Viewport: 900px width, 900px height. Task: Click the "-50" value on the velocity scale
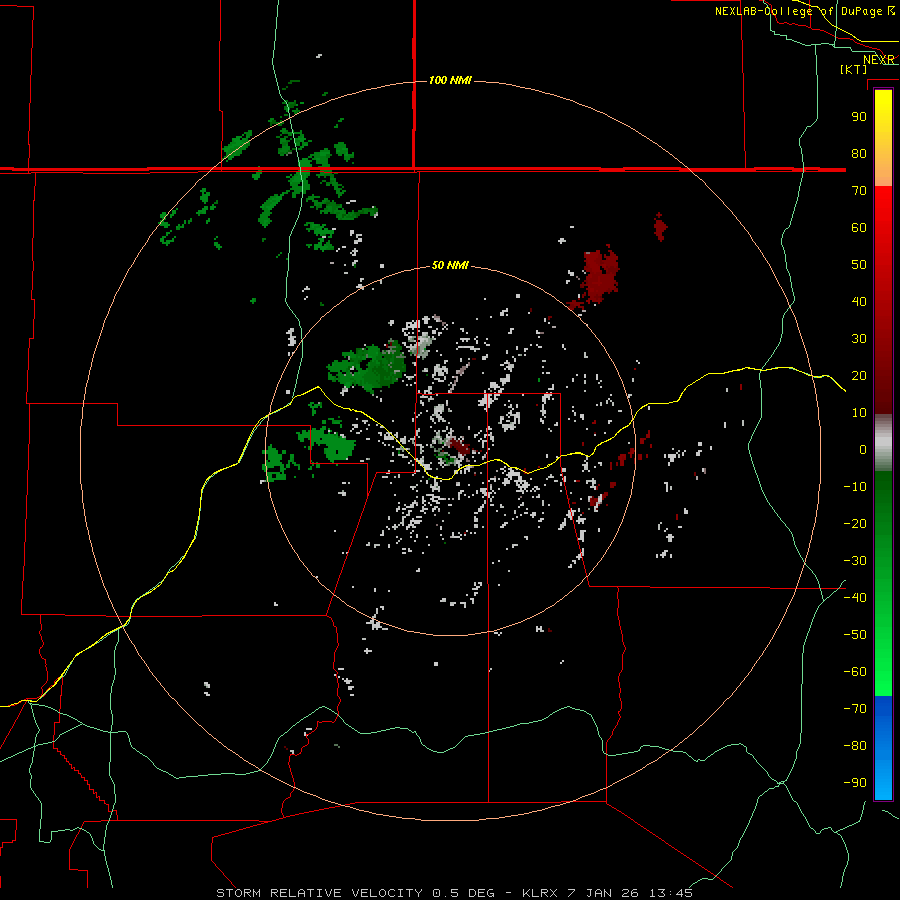[x=855, y=635]
